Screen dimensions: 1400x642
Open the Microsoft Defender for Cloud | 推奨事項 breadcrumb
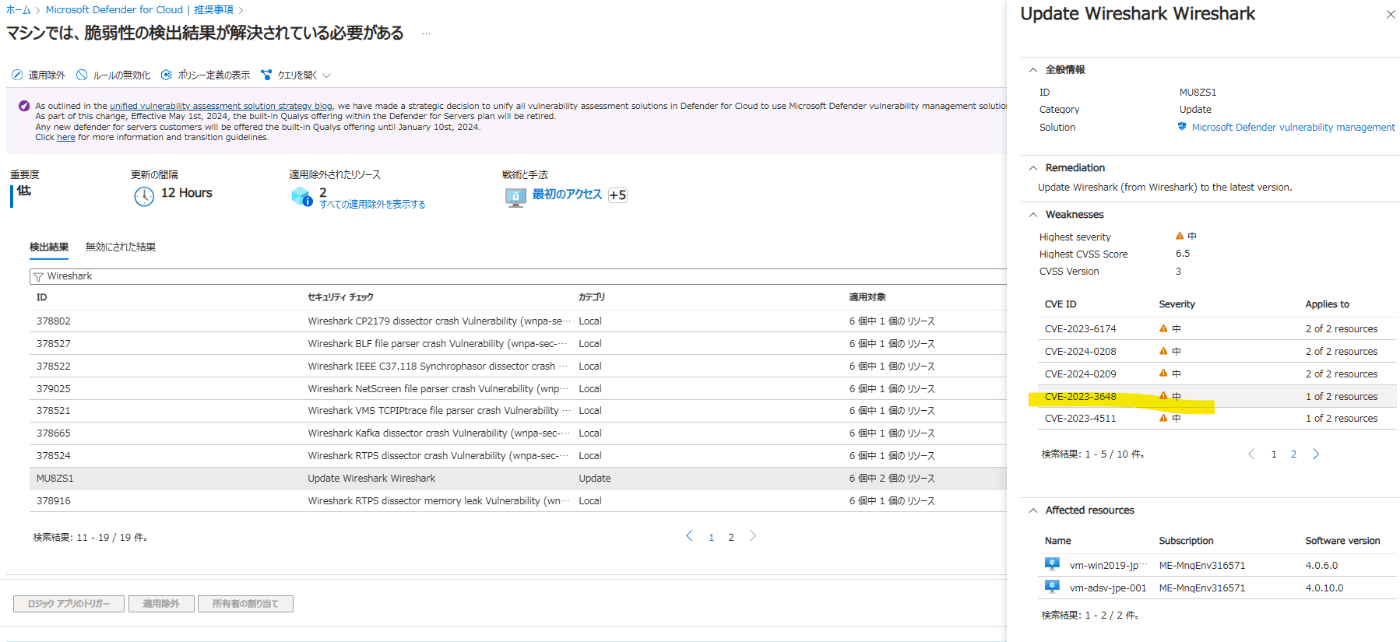[x=140, y=9]
